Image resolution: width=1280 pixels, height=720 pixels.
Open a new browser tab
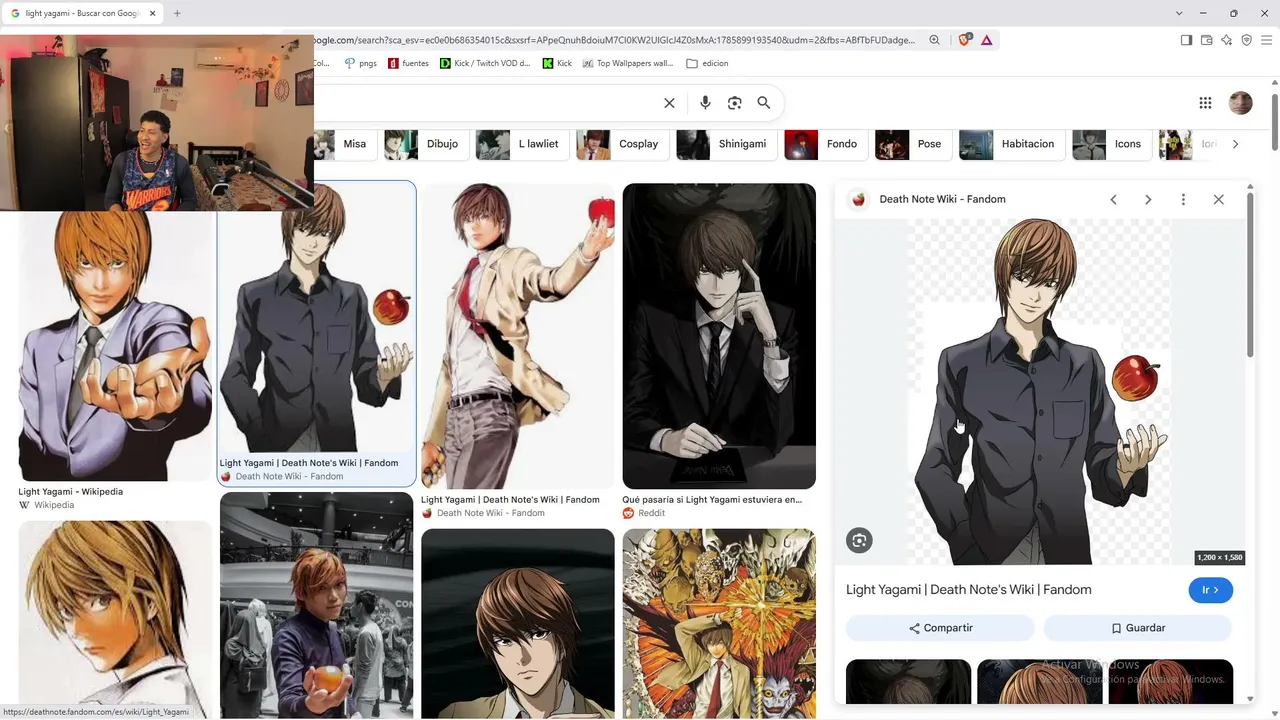click(x=177, y=13)
